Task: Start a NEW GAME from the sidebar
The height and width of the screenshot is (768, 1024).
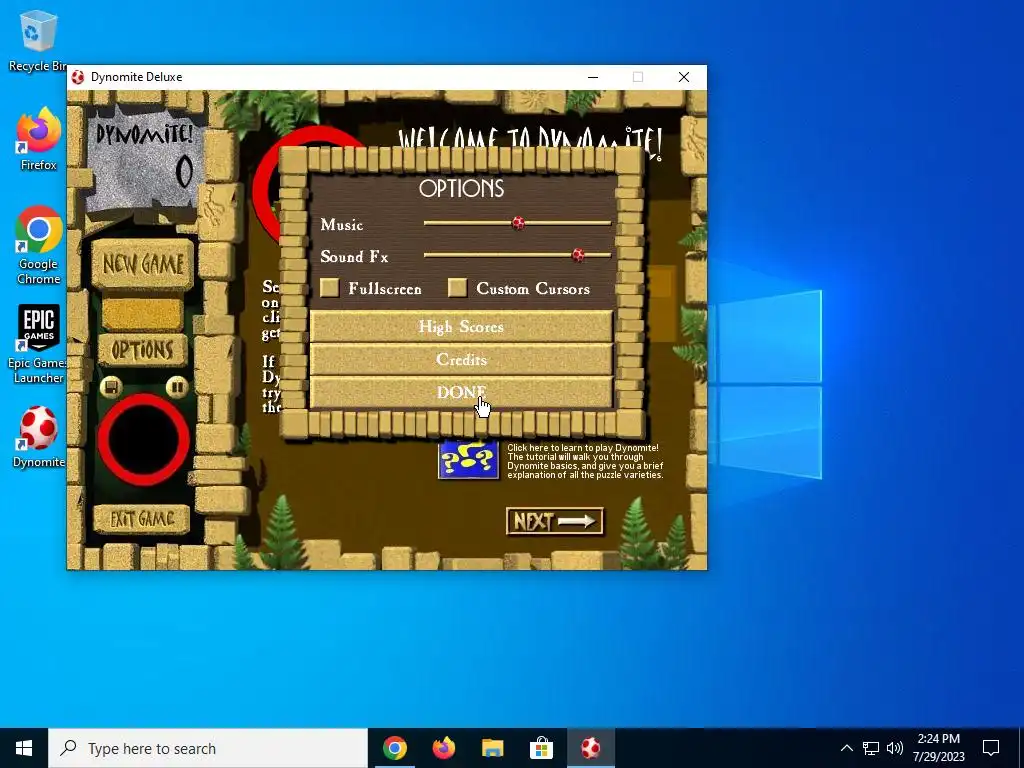Action: tap(143, 264)
